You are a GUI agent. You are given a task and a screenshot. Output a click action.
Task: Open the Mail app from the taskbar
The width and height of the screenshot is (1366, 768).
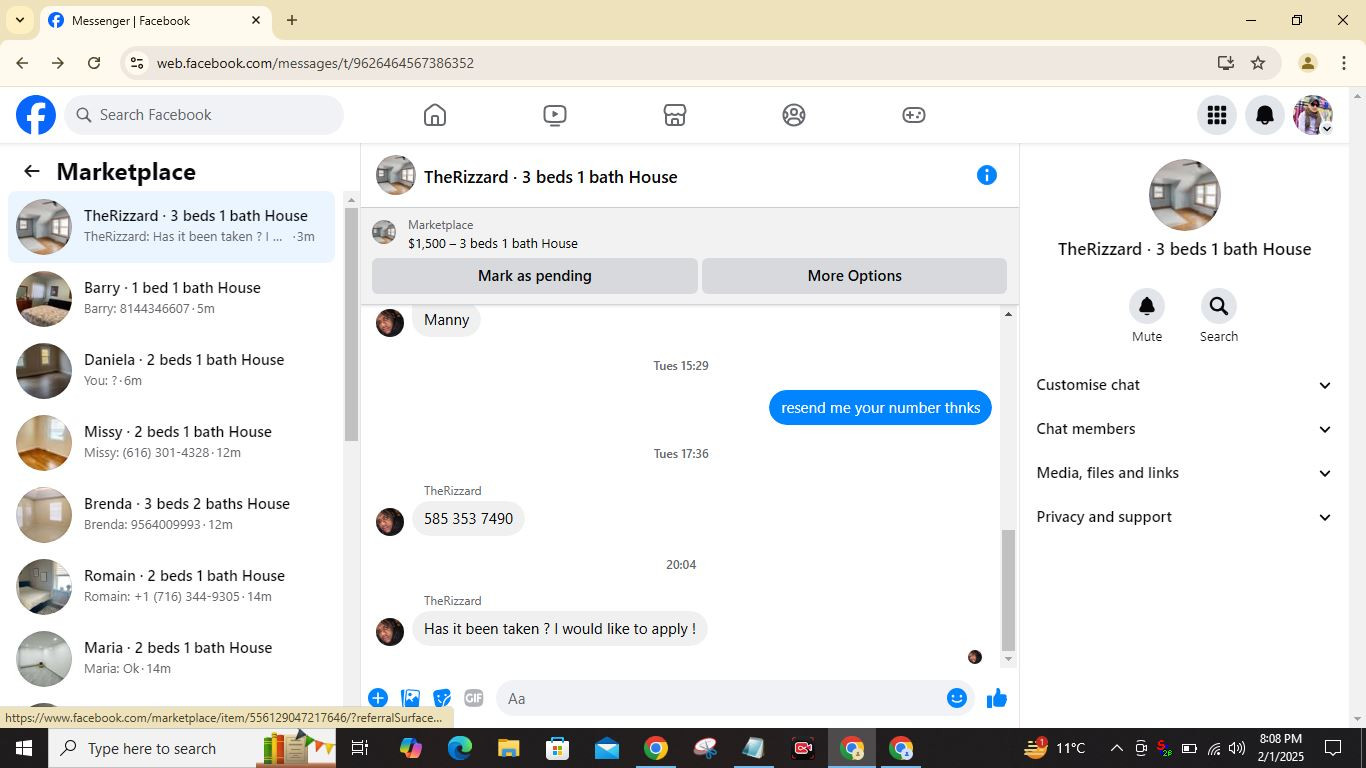[606, 748]
